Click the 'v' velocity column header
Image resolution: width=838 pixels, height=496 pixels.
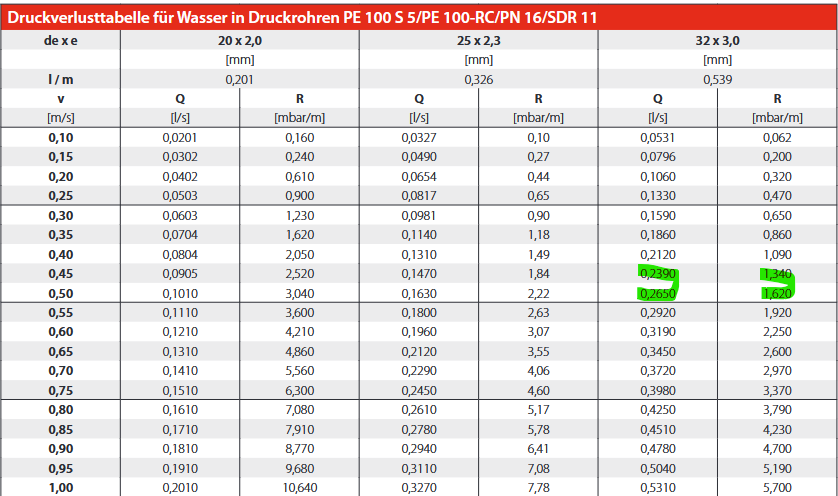(x=60, y=98)
